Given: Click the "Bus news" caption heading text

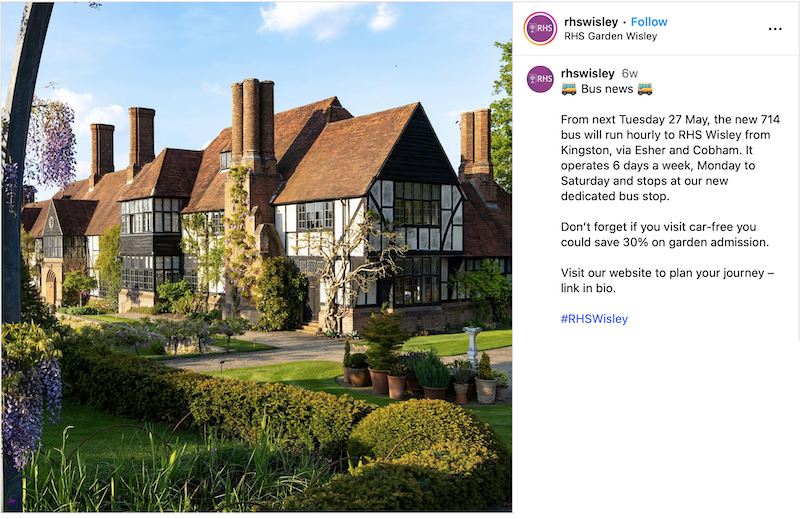Looking at the screenshot, I should [x=607, y=90].
